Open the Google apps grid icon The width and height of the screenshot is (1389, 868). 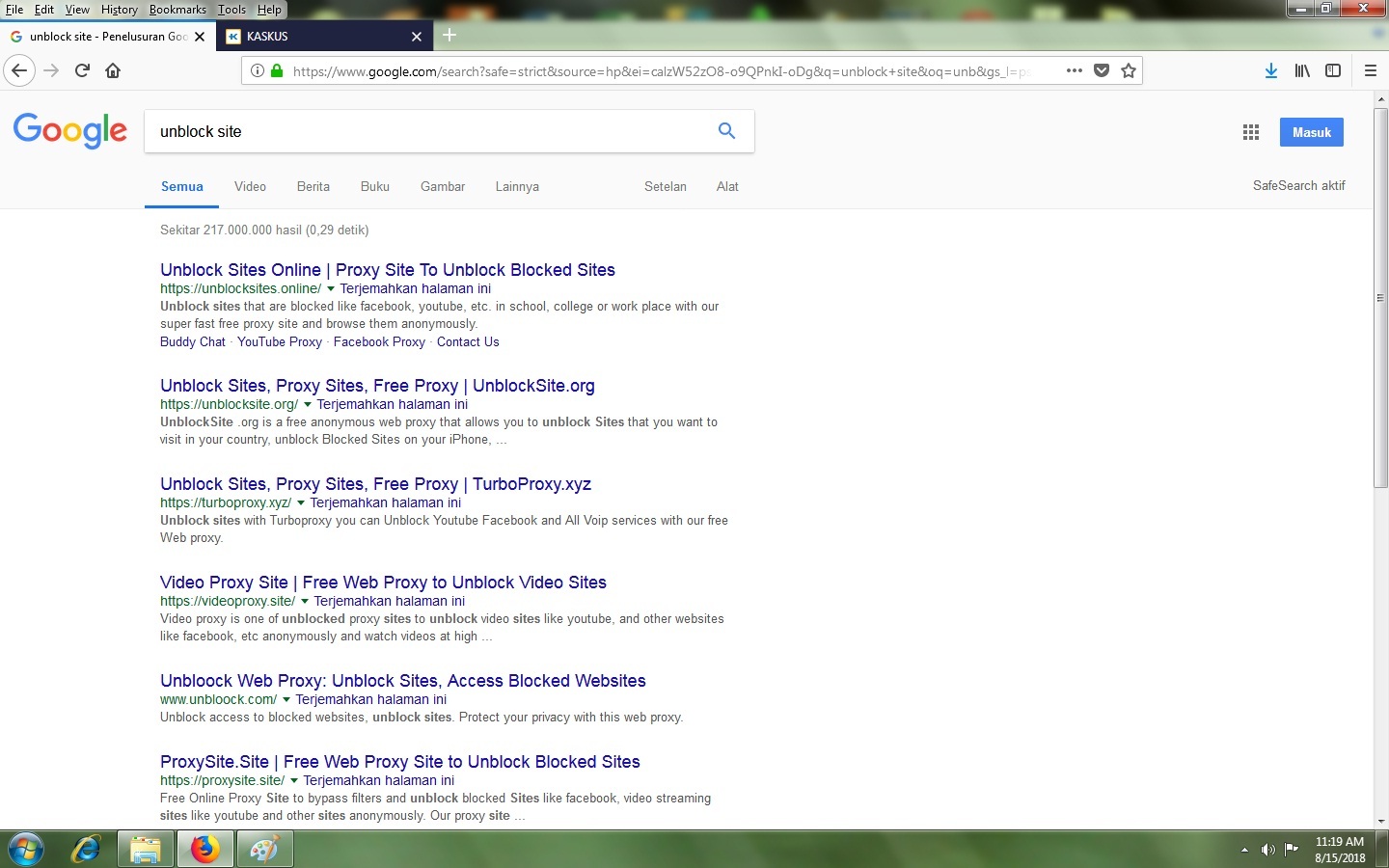click(x=1251, y=132)
